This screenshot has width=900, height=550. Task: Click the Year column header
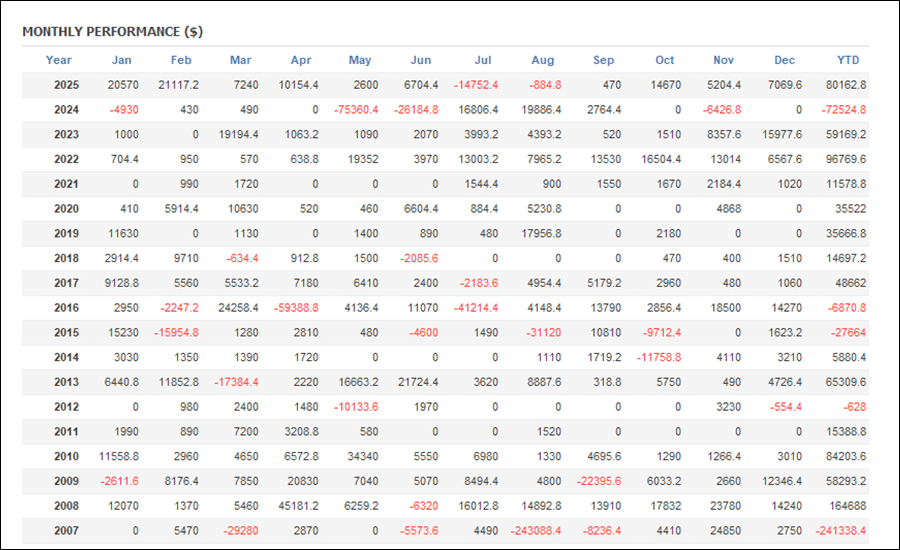pyautogui.click(x=59, y=60)
